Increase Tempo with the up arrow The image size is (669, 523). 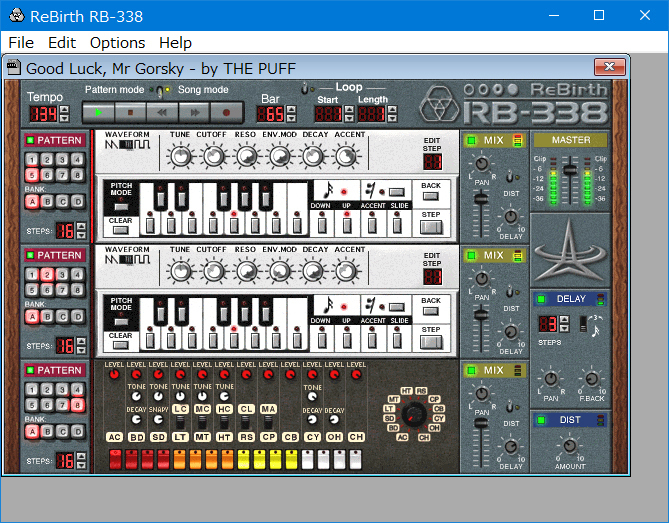[64, 110]
